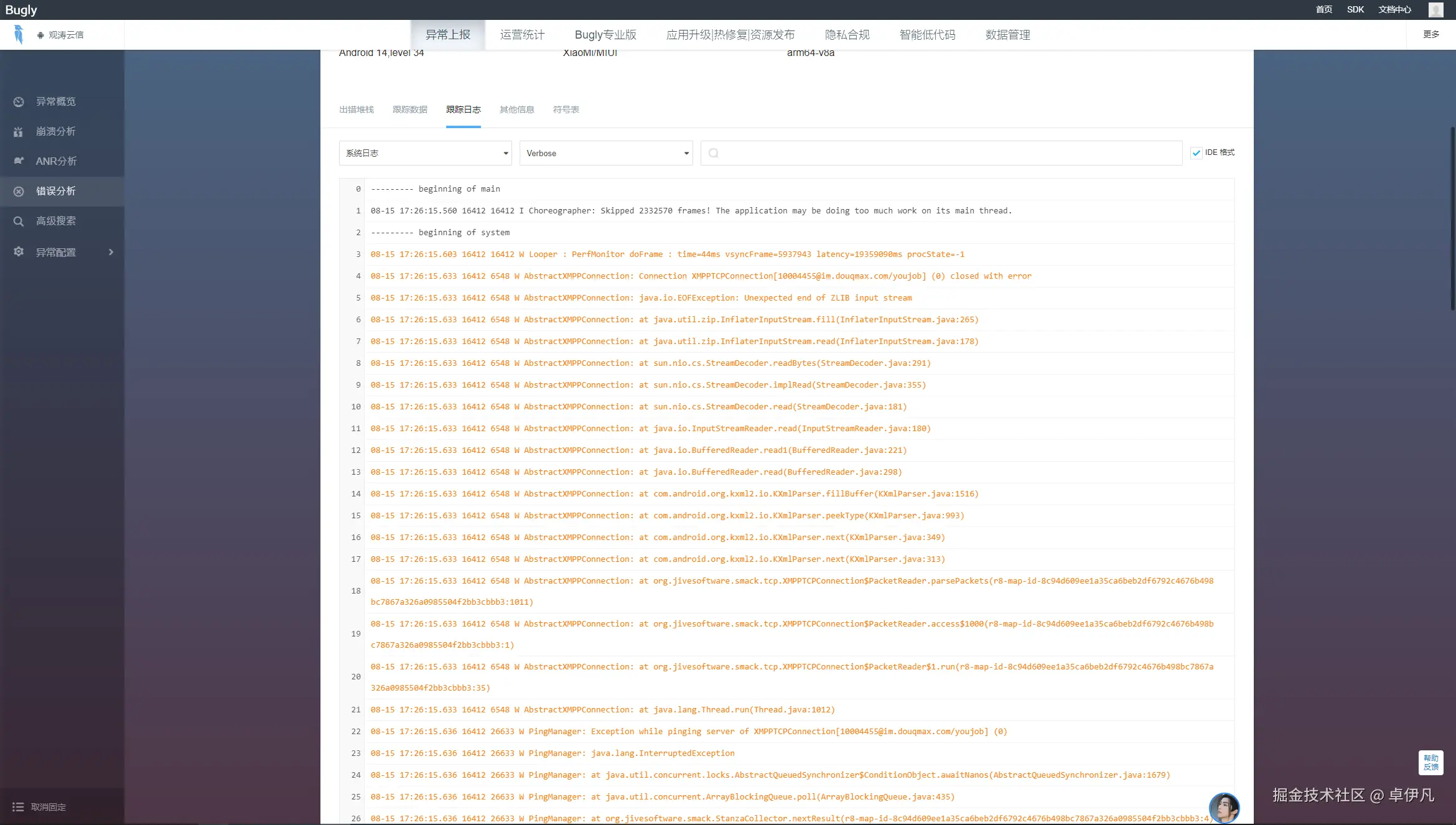Open the ANR分析 sidebar icon
The image size is (1456, 825).
tap(19, 161)
